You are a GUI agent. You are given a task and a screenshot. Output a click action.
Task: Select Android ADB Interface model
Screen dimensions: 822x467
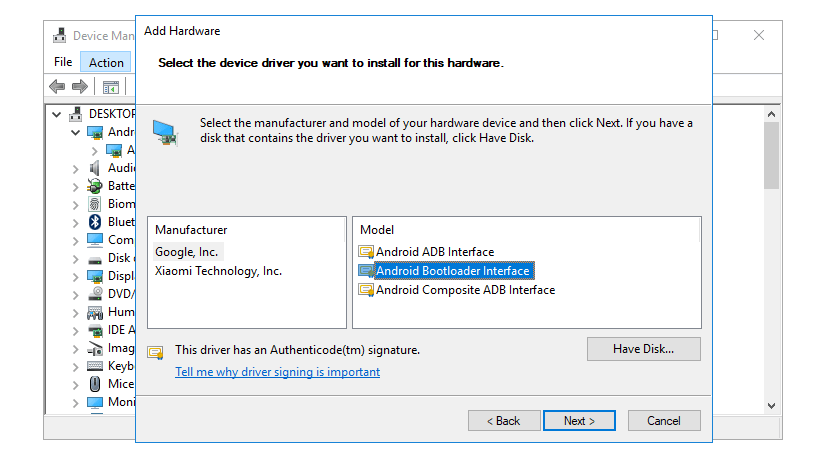tap(435, 252)
